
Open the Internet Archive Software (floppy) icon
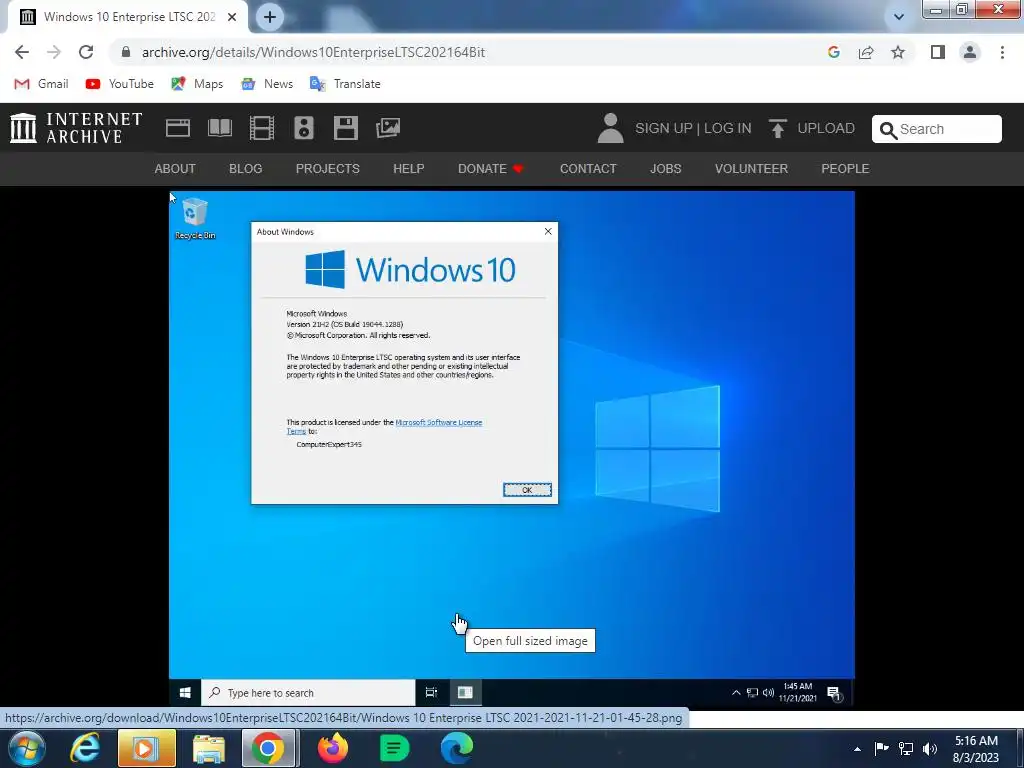pos(345,128)
